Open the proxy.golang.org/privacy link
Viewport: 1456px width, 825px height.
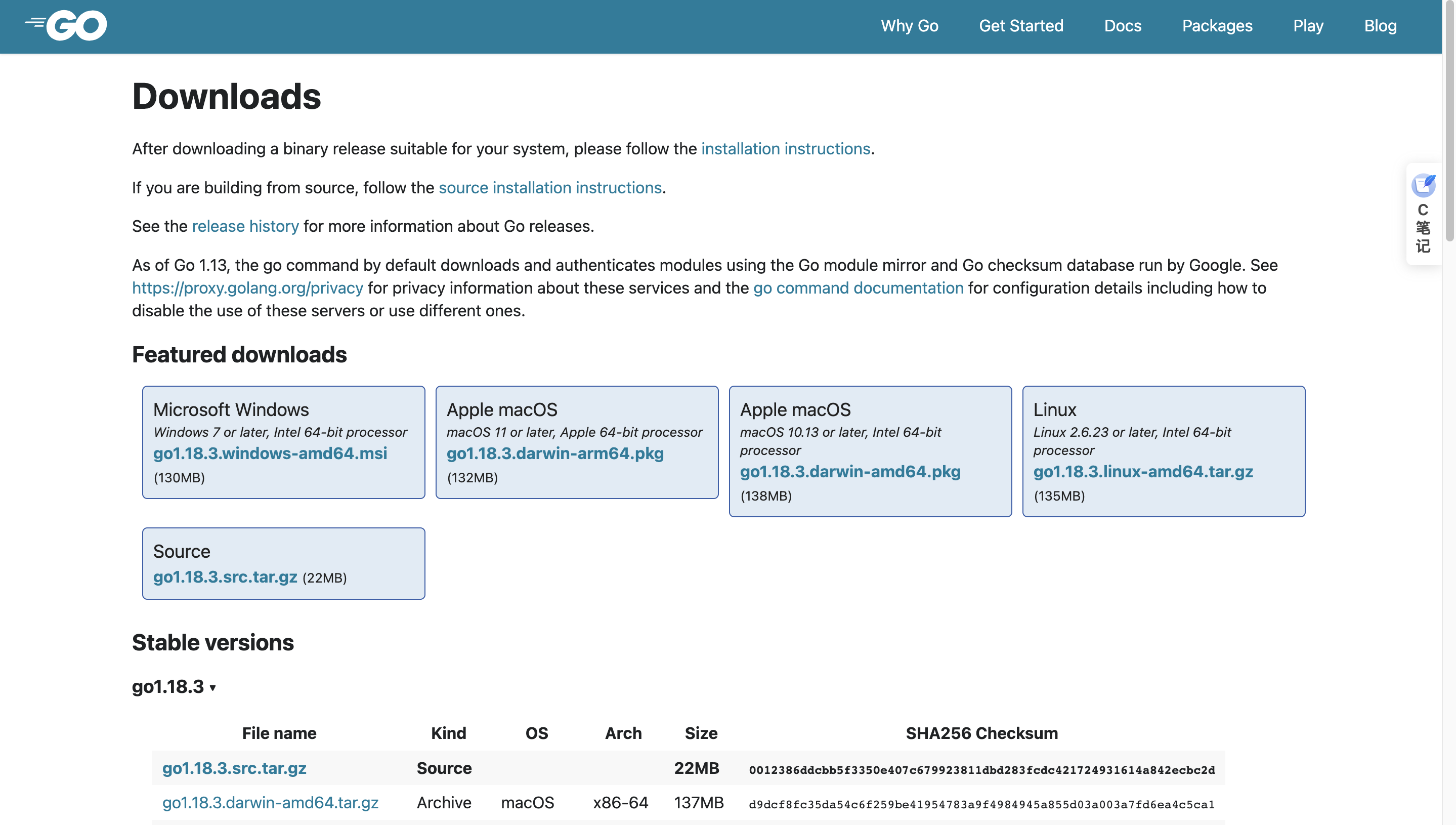[x=247, y=288]
